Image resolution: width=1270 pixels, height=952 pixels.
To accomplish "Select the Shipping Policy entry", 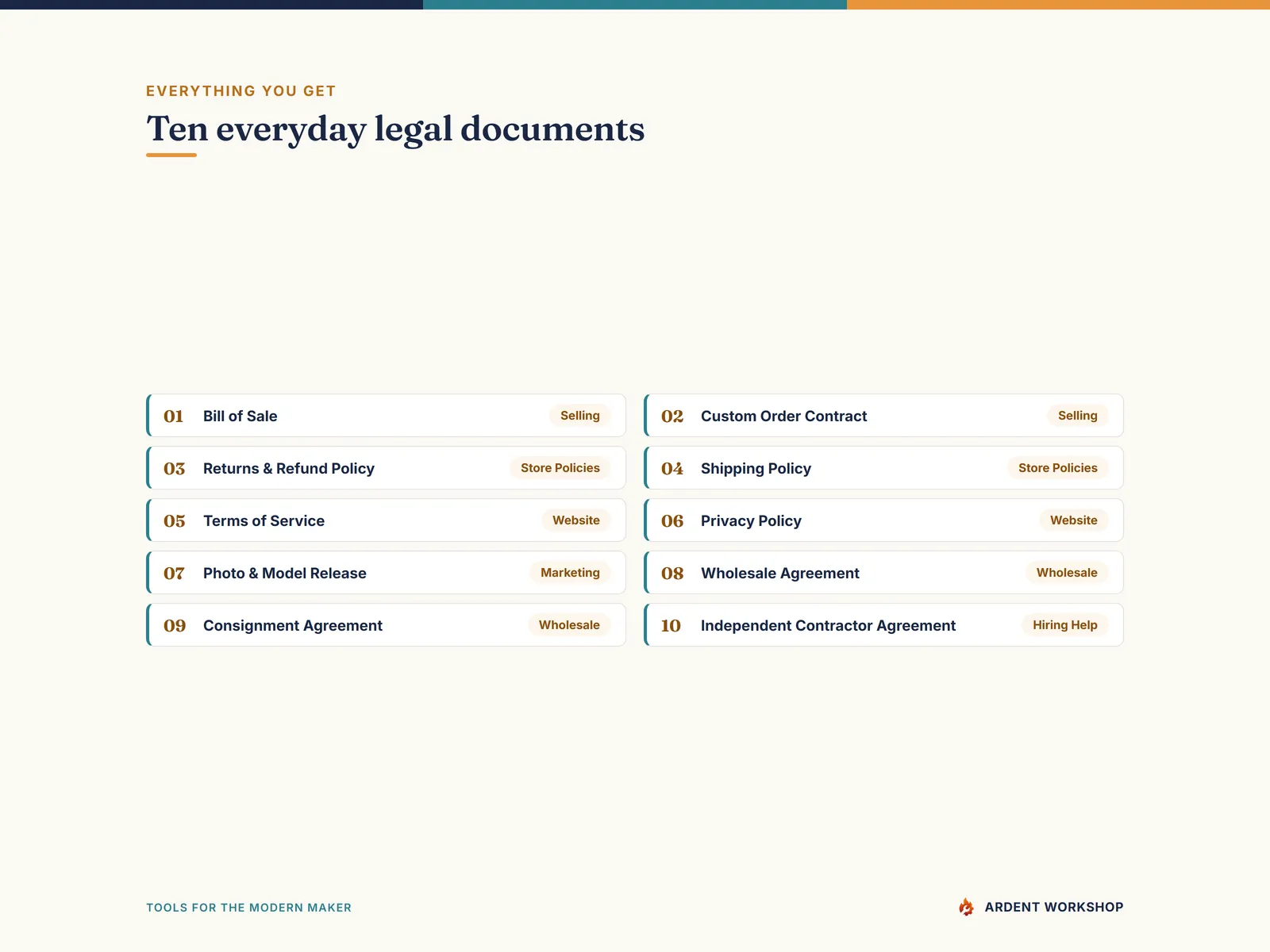I will pos(883,468).
